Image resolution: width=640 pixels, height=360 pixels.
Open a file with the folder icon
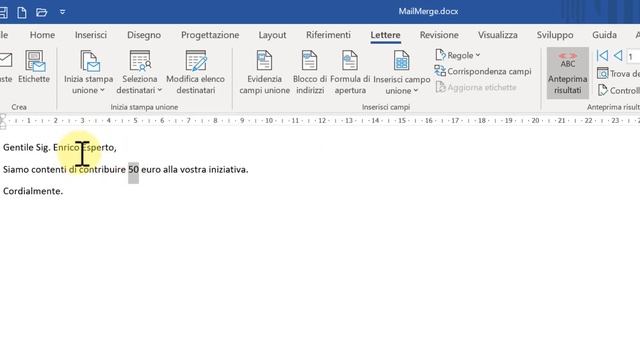click(41, 12)
